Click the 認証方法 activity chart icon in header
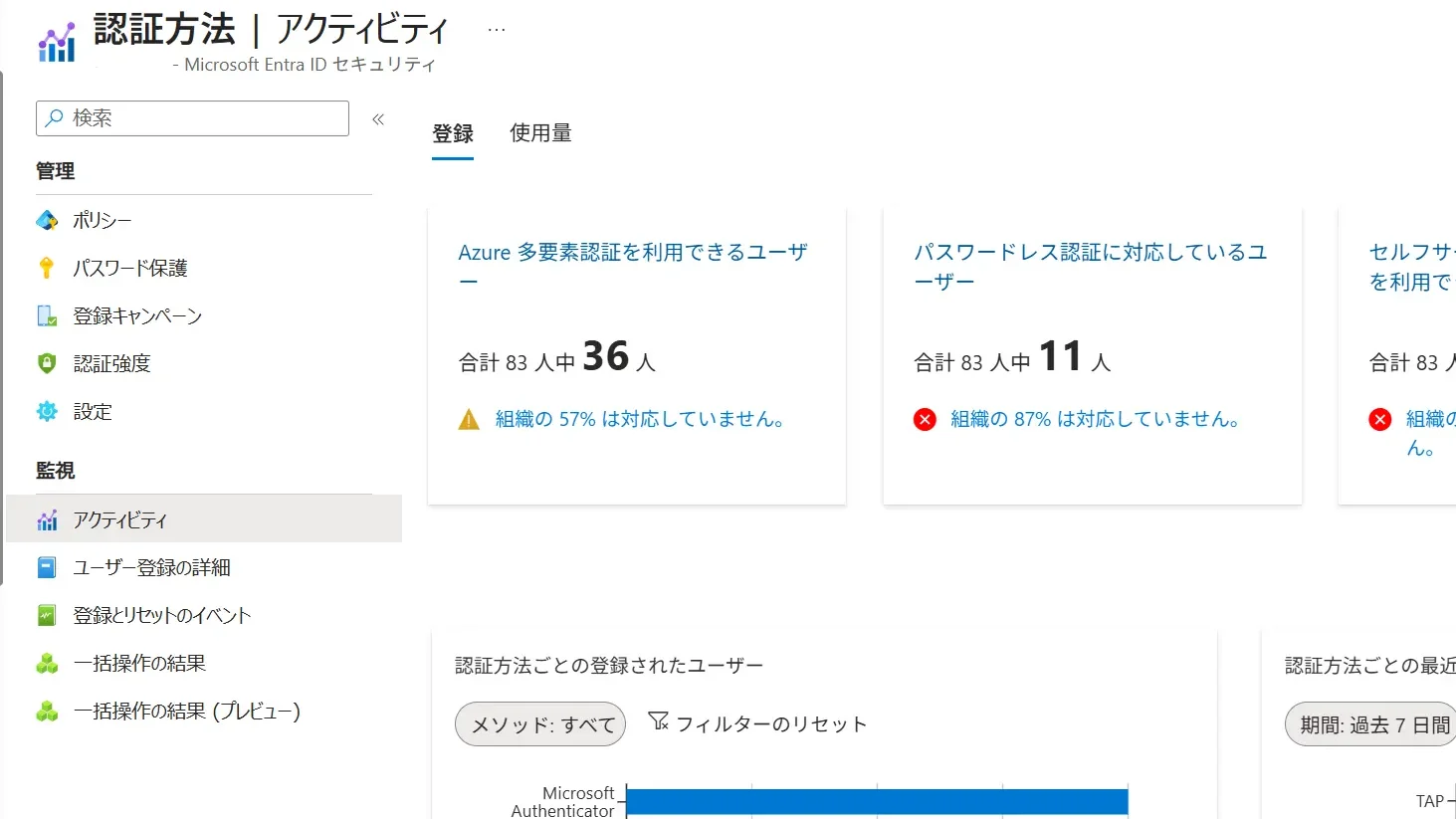 (57, 42)
